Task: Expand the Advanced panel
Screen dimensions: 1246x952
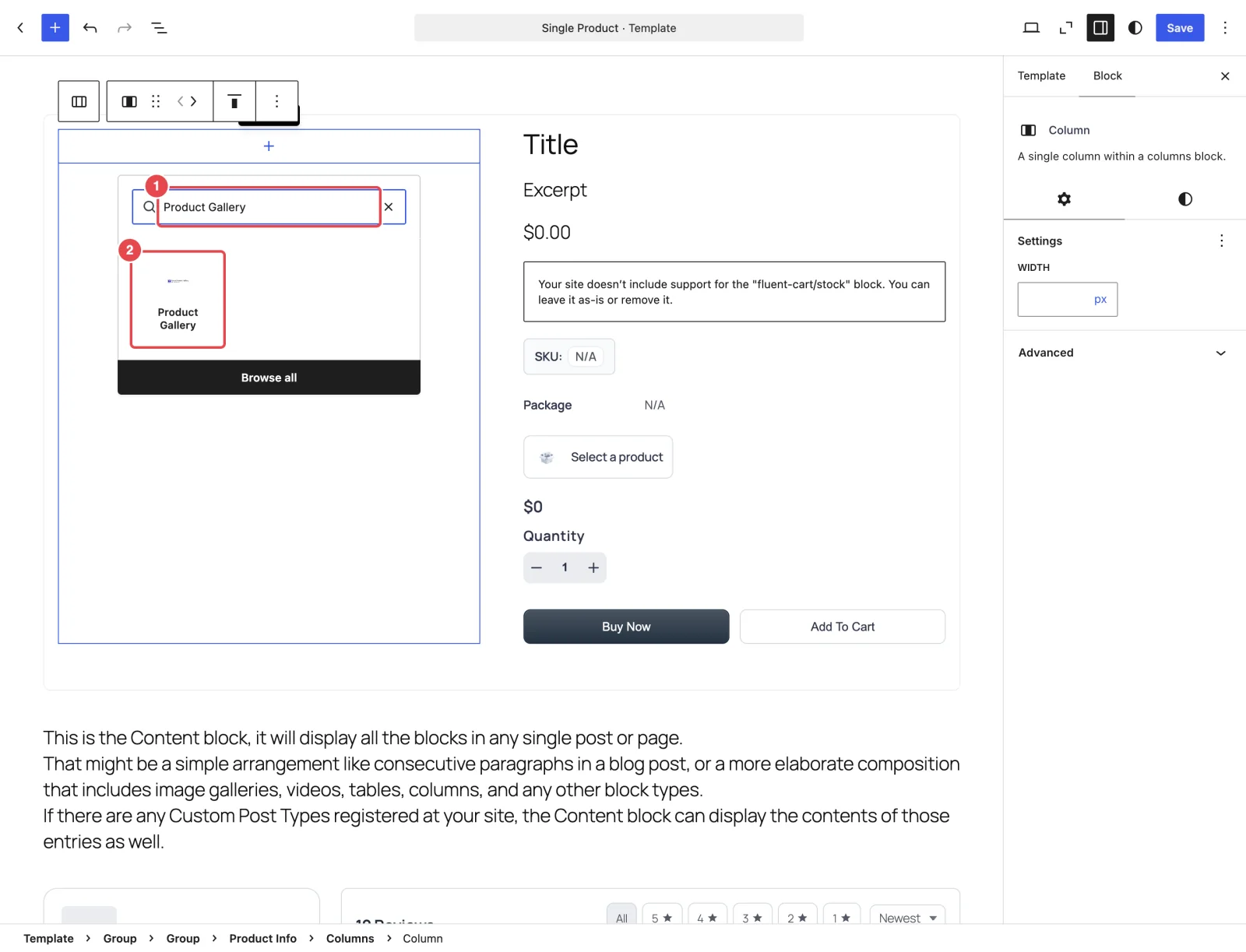Action: [1122, 353]
